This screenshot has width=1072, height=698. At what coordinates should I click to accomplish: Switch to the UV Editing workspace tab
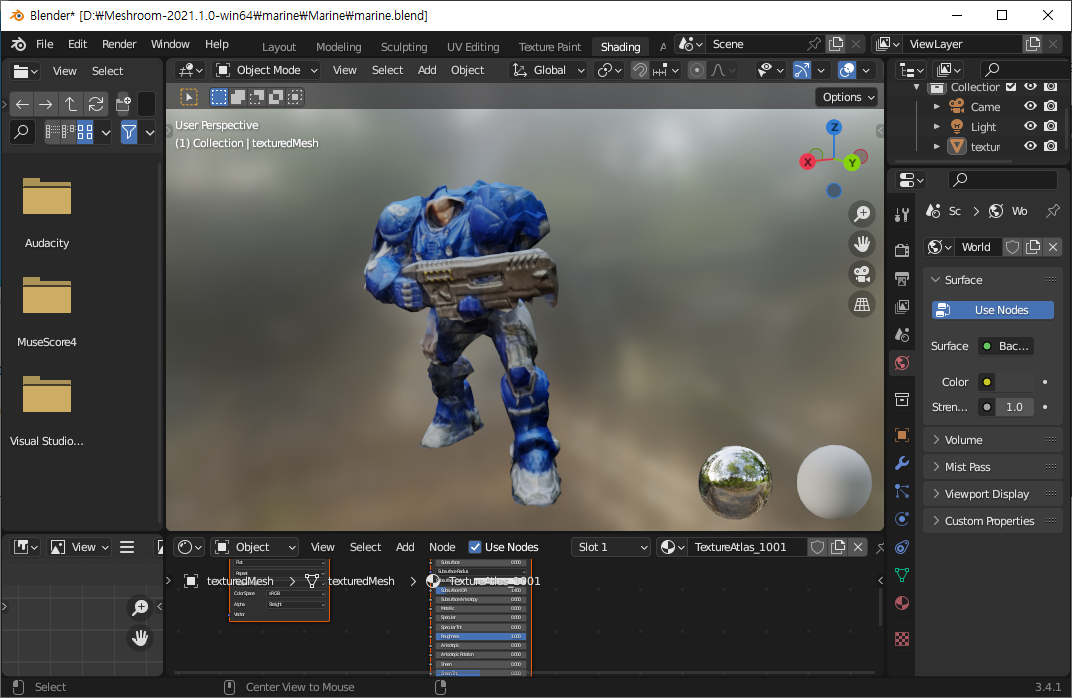[x=473, y=46]
